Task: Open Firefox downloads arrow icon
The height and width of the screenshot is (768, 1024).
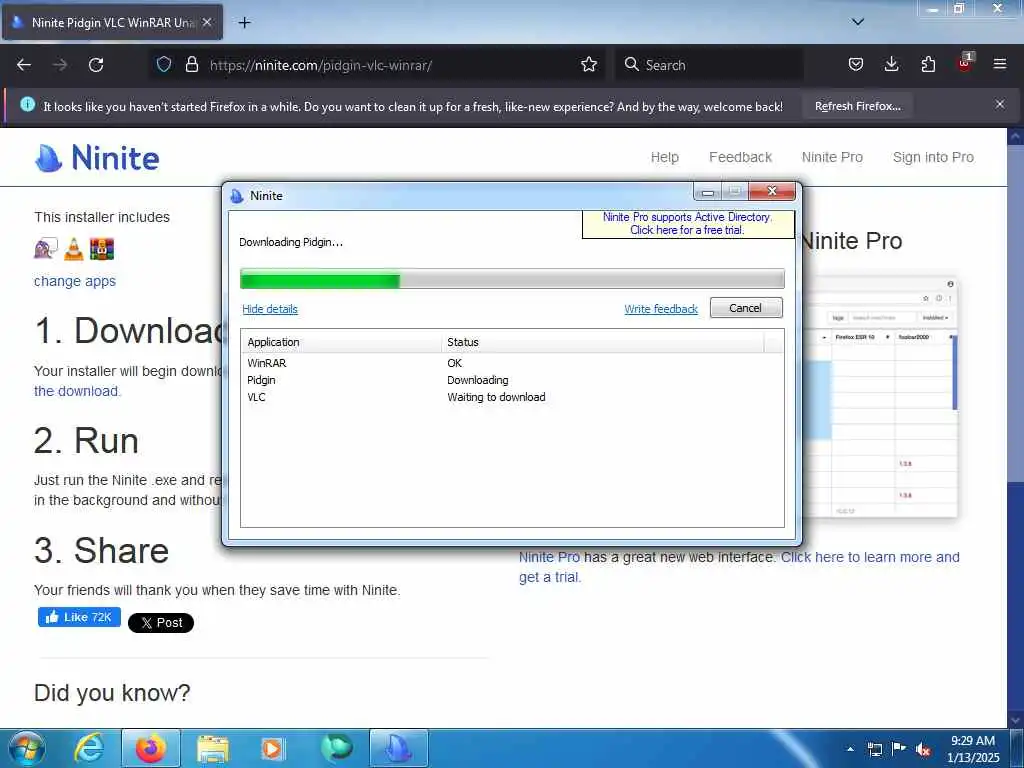Action: pos(891,64)
